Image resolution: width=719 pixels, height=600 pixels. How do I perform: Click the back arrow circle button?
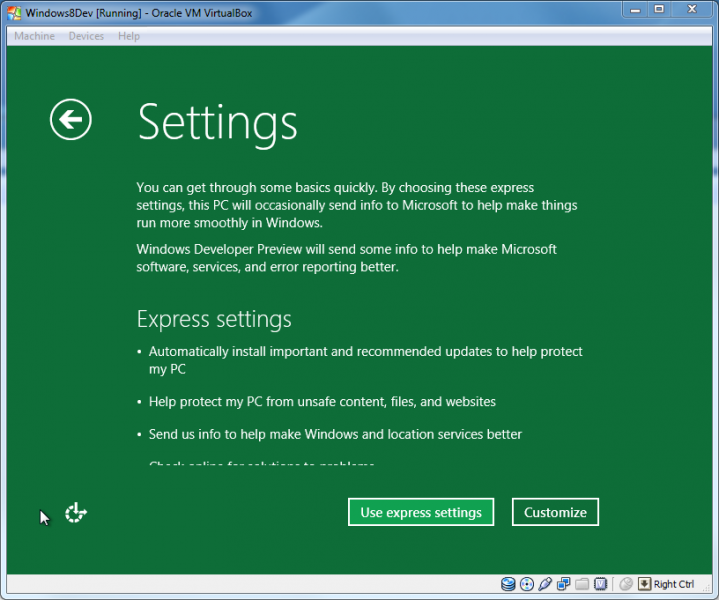click(x=71, y=119)
